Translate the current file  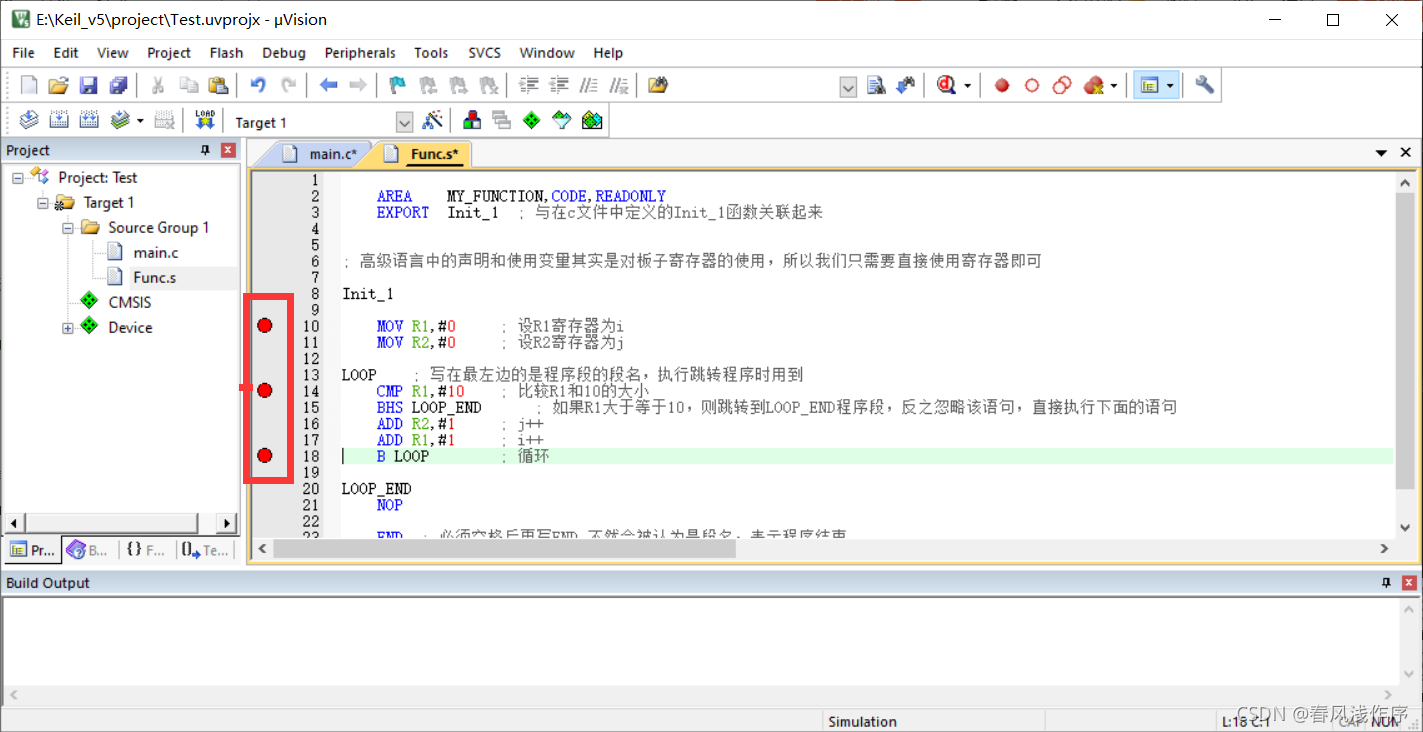(29, 121)
